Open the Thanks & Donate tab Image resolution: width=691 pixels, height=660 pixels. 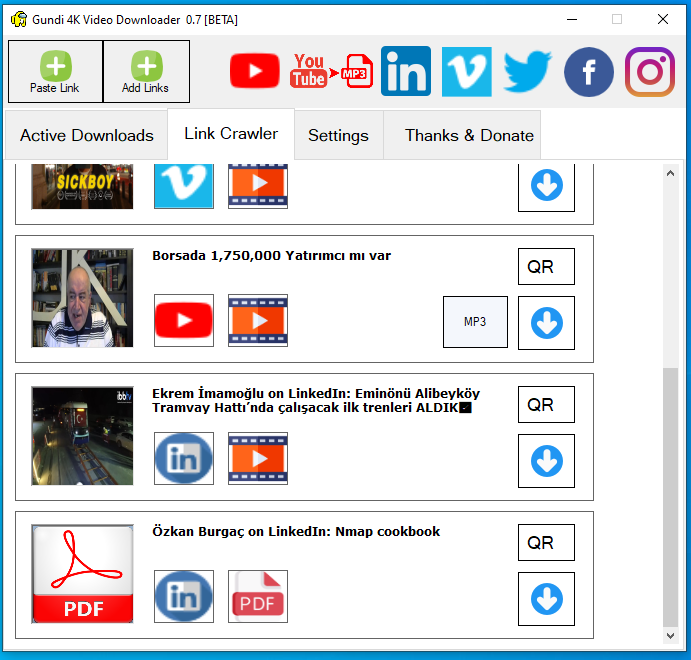(x=462, y=135)
